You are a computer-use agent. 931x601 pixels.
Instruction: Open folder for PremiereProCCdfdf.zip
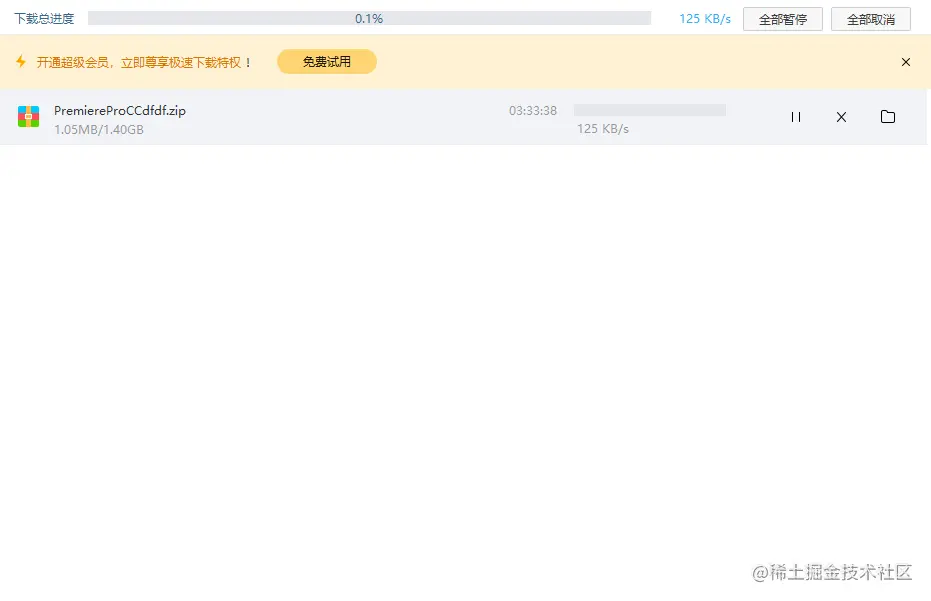click(x=888, y=116)
